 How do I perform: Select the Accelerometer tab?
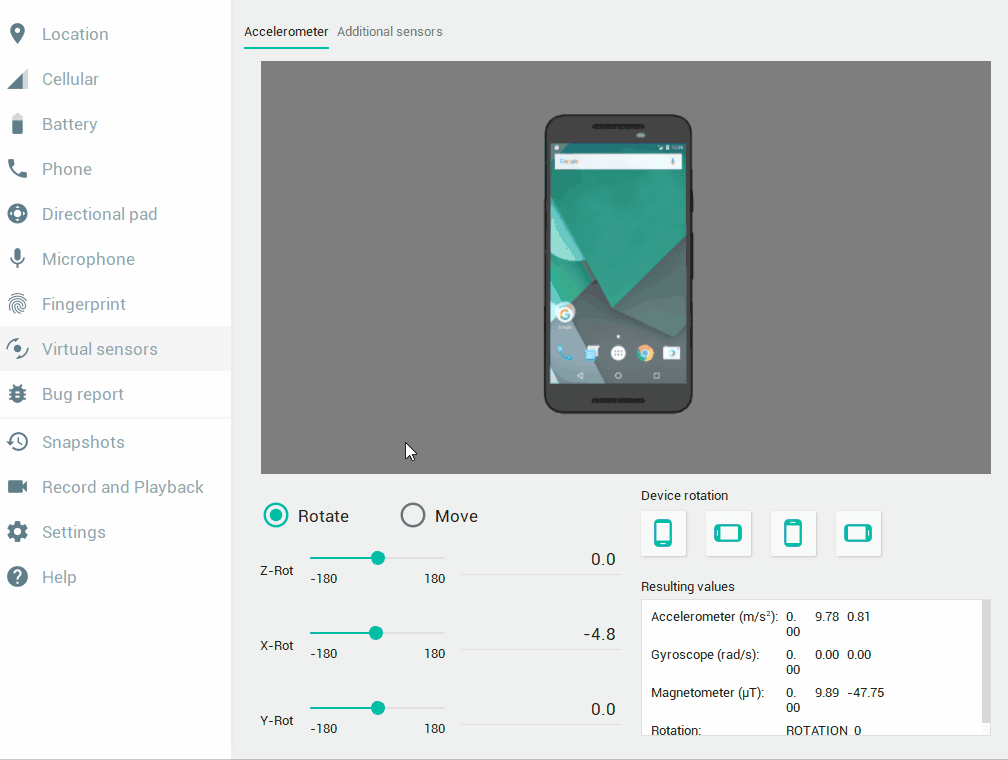(x=286, y=32)
